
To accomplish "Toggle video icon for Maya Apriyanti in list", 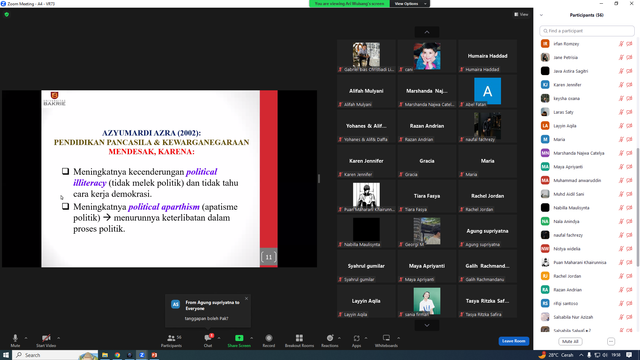I will click(629, 167).
